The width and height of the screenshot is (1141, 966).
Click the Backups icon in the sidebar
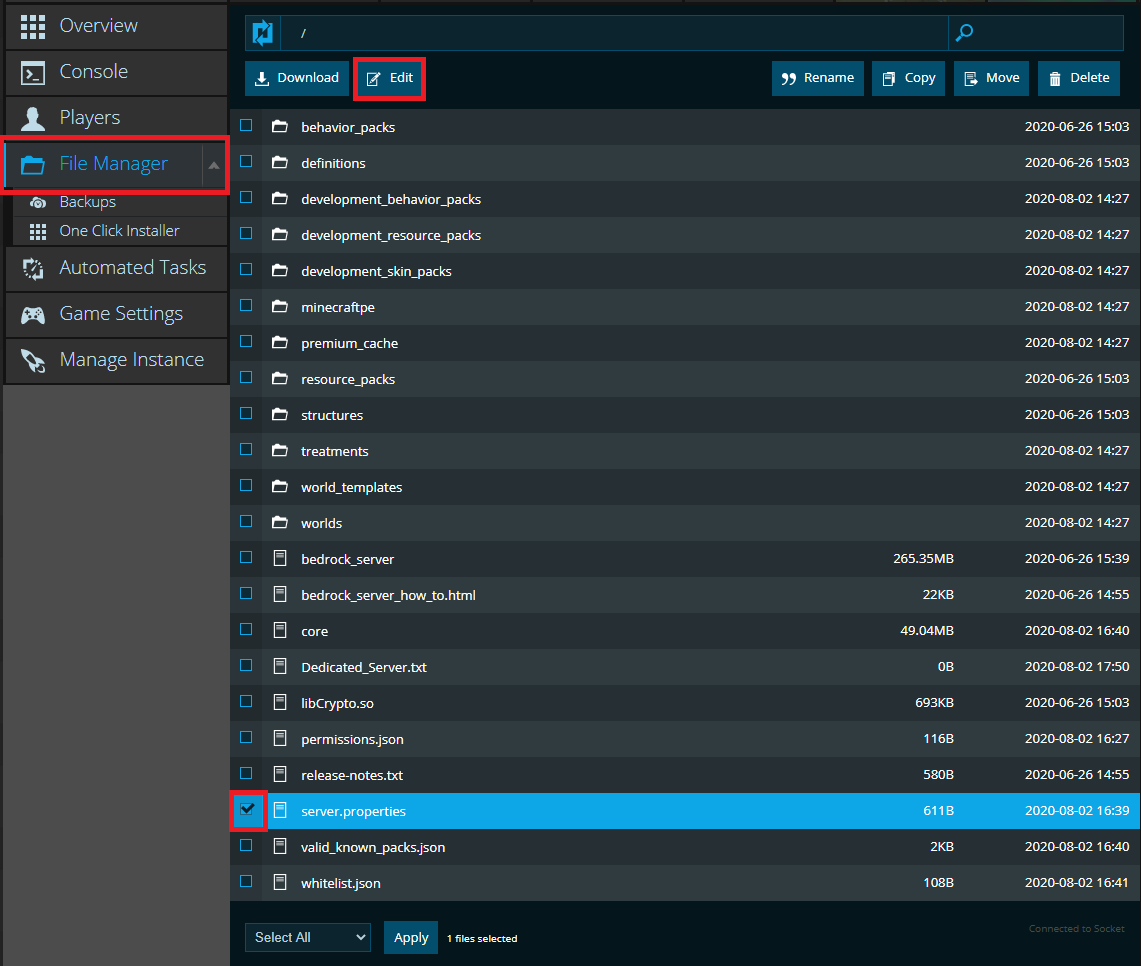(38, 202)
